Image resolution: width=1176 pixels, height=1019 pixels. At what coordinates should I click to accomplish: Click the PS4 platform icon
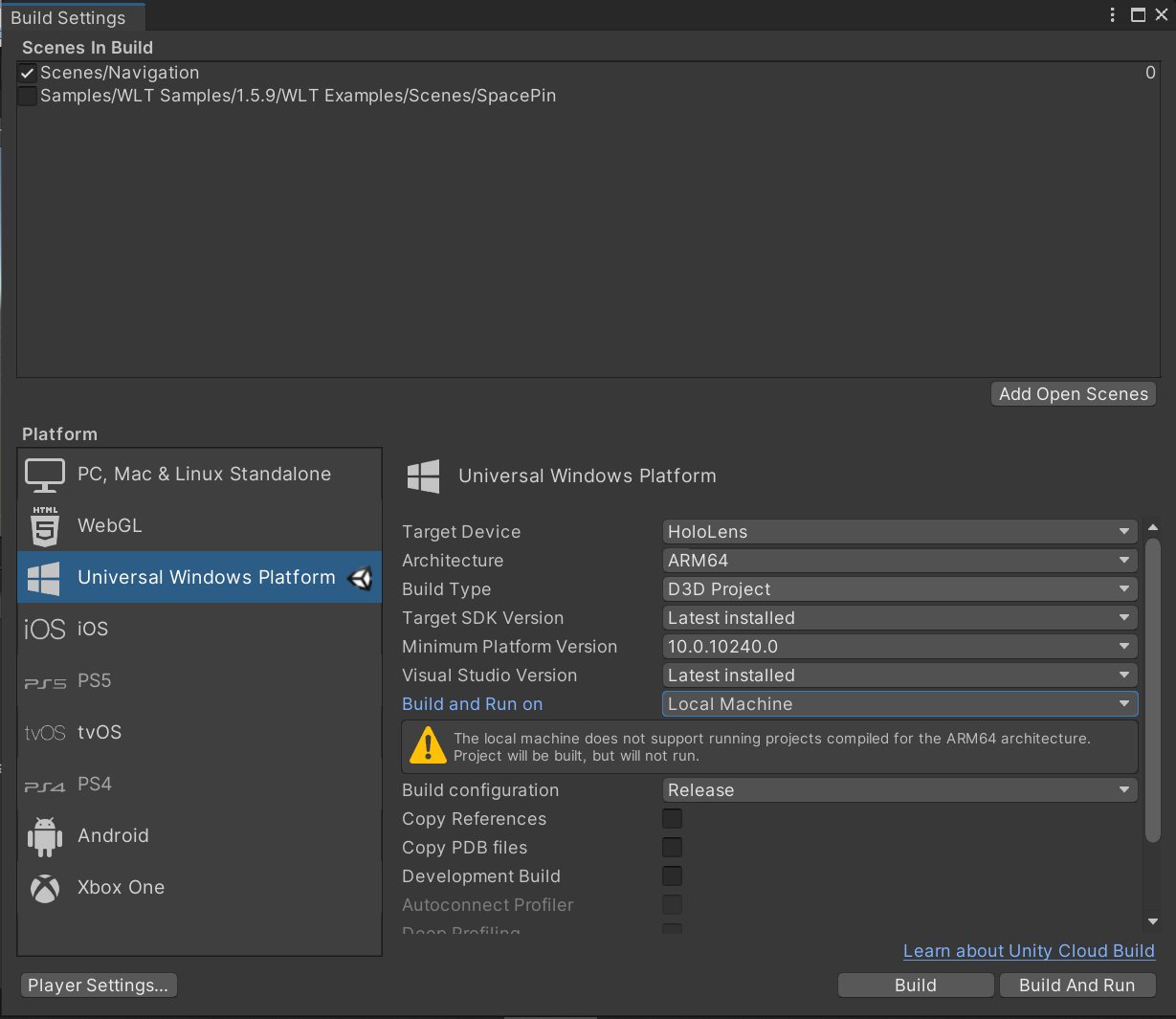(44, 784)
